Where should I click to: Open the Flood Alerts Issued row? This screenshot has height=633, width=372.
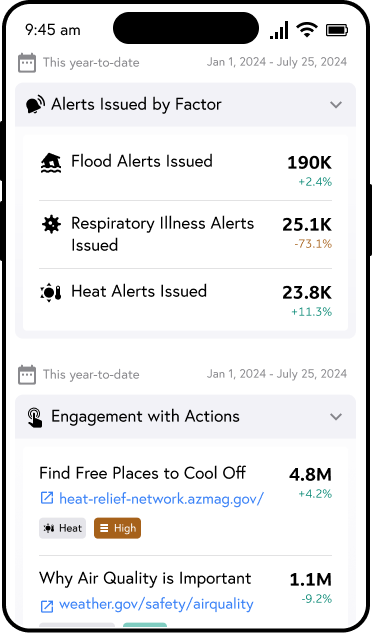pyautogui.click(x=185, y=169)
